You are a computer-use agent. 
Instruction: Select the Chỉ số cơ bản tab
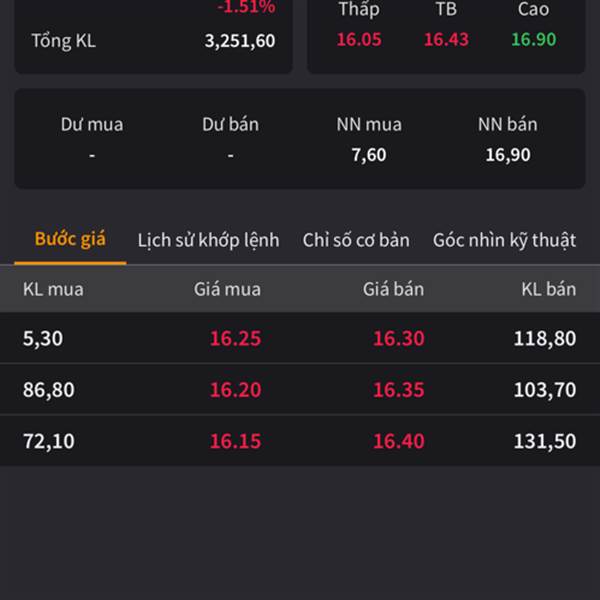pyautogui.click(x=356, y=240)
